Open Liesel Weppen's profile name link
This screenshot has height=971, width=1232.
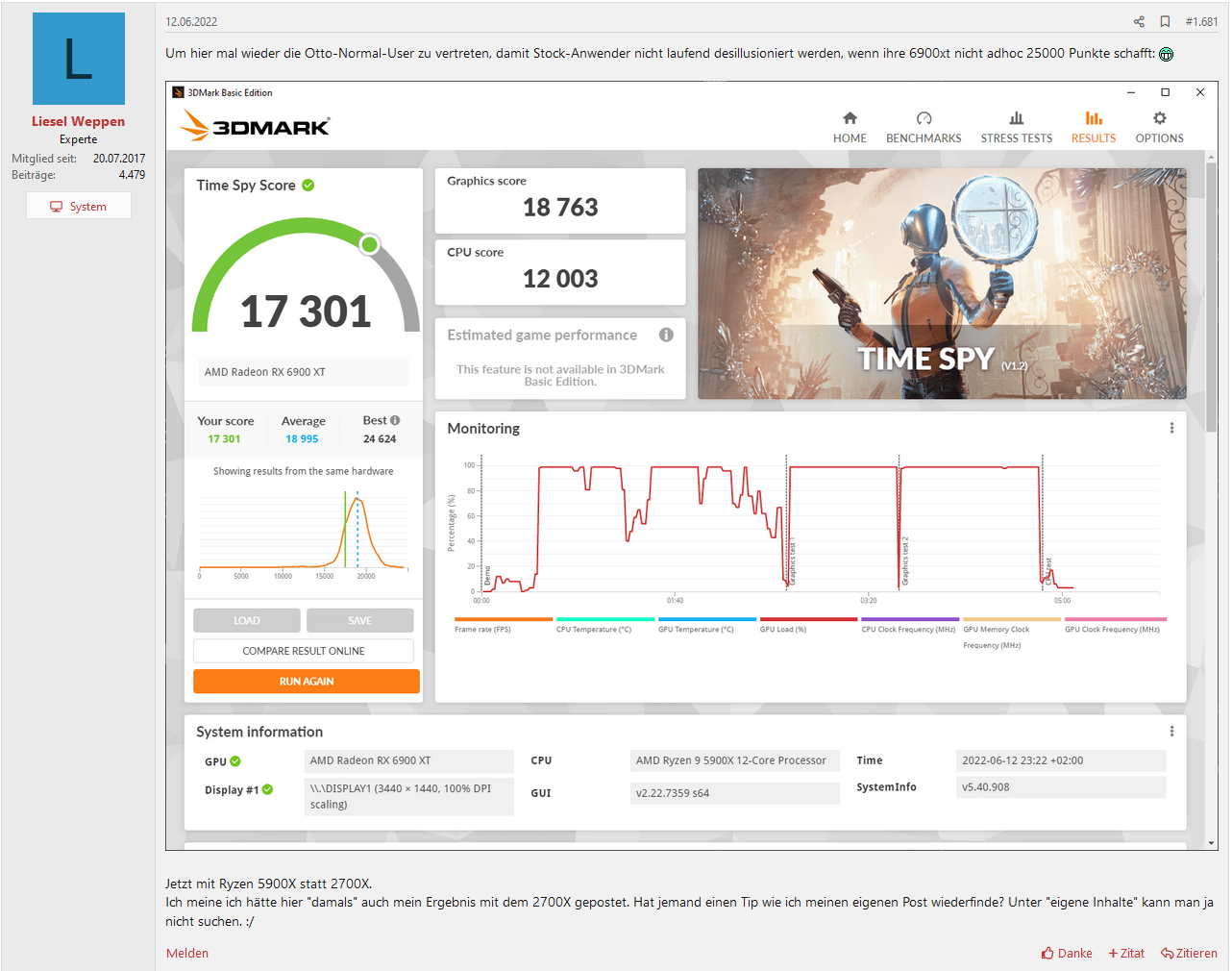[79, 121]
